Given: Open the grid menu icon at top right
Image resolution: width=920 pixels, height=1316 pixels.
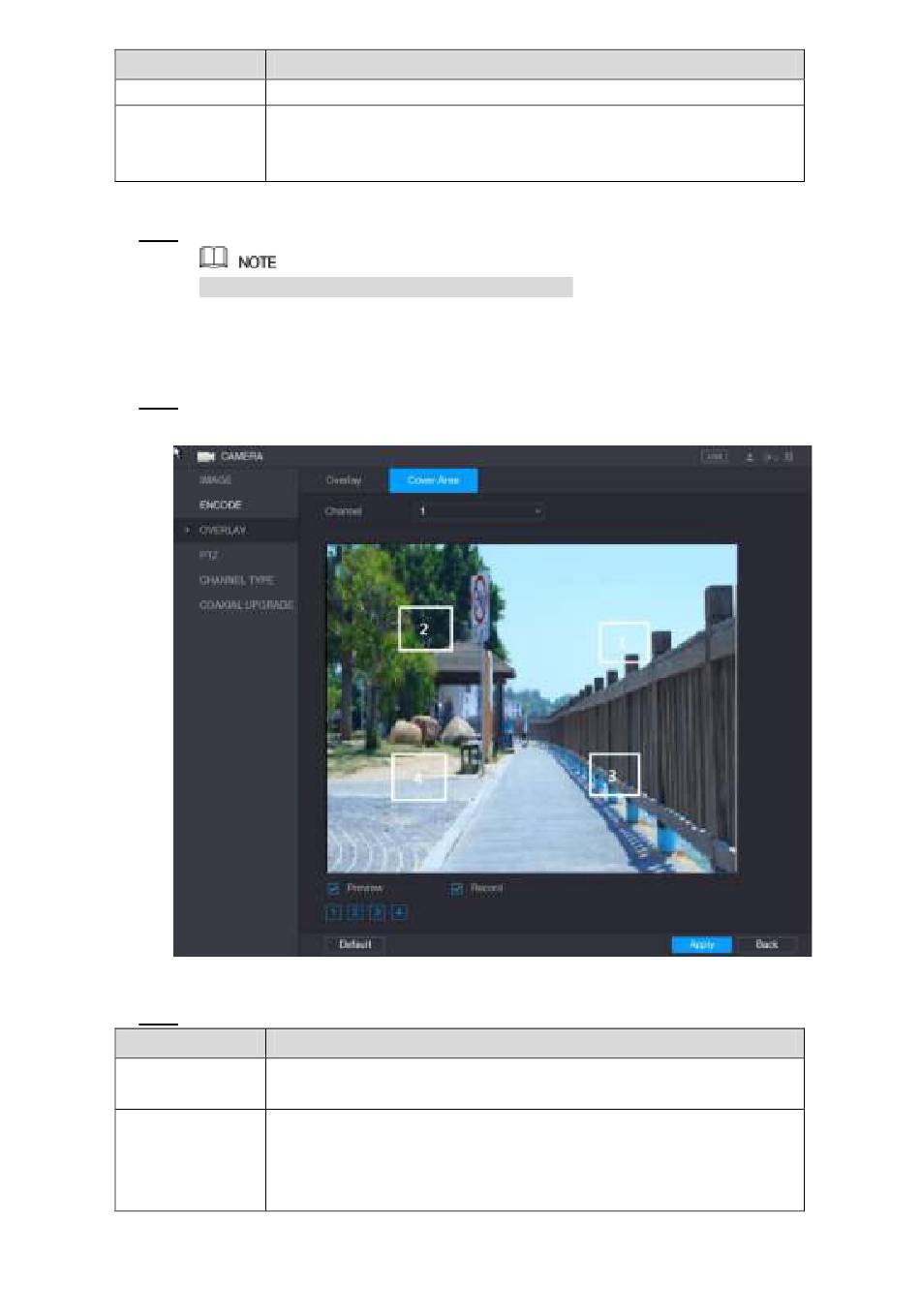Looking at the screenshot, I should (789, 457).
